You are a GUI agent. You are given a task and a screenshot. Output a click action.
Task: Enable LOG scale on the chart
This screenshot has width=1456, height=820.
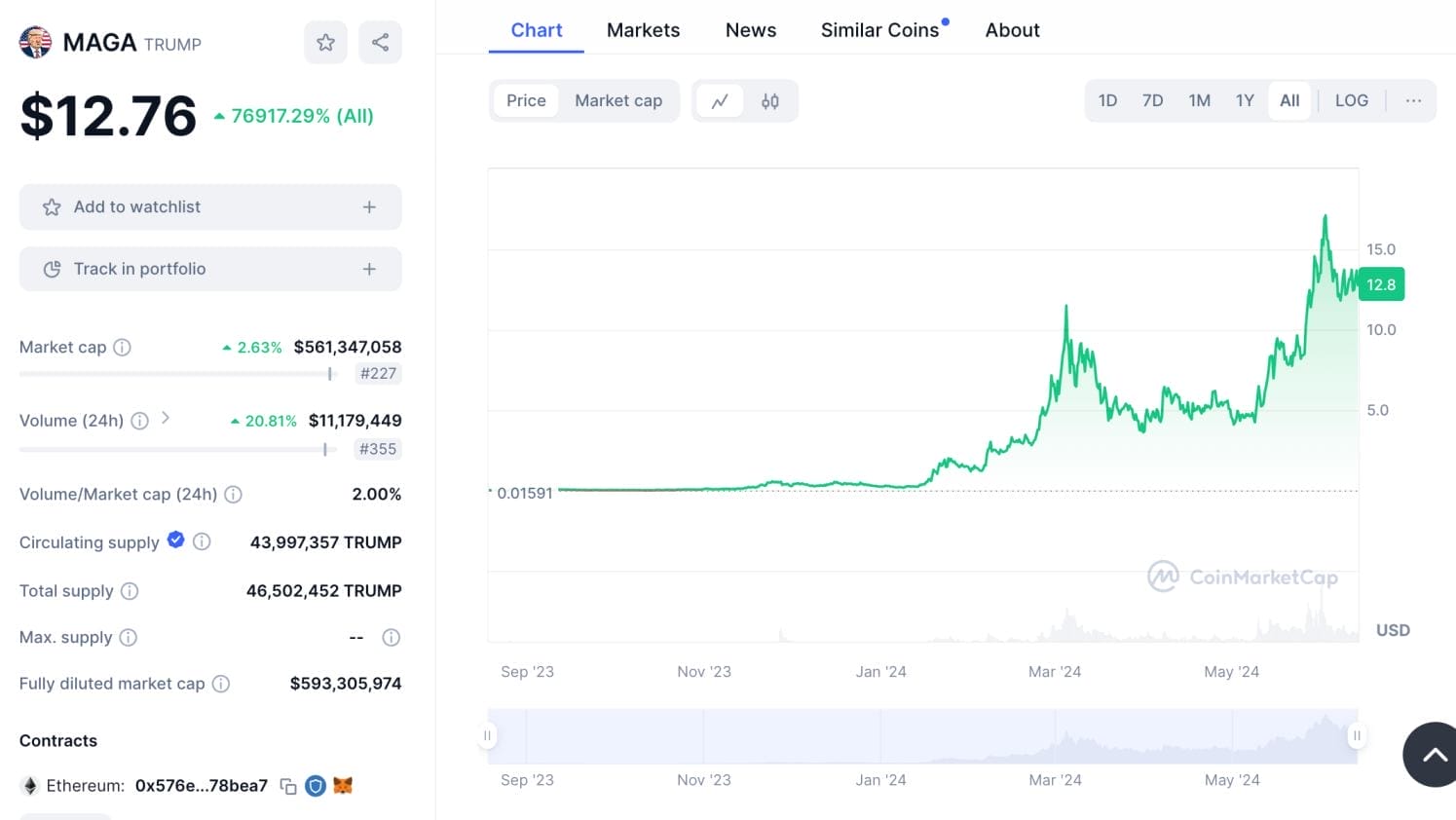[x=1351, y=100]
